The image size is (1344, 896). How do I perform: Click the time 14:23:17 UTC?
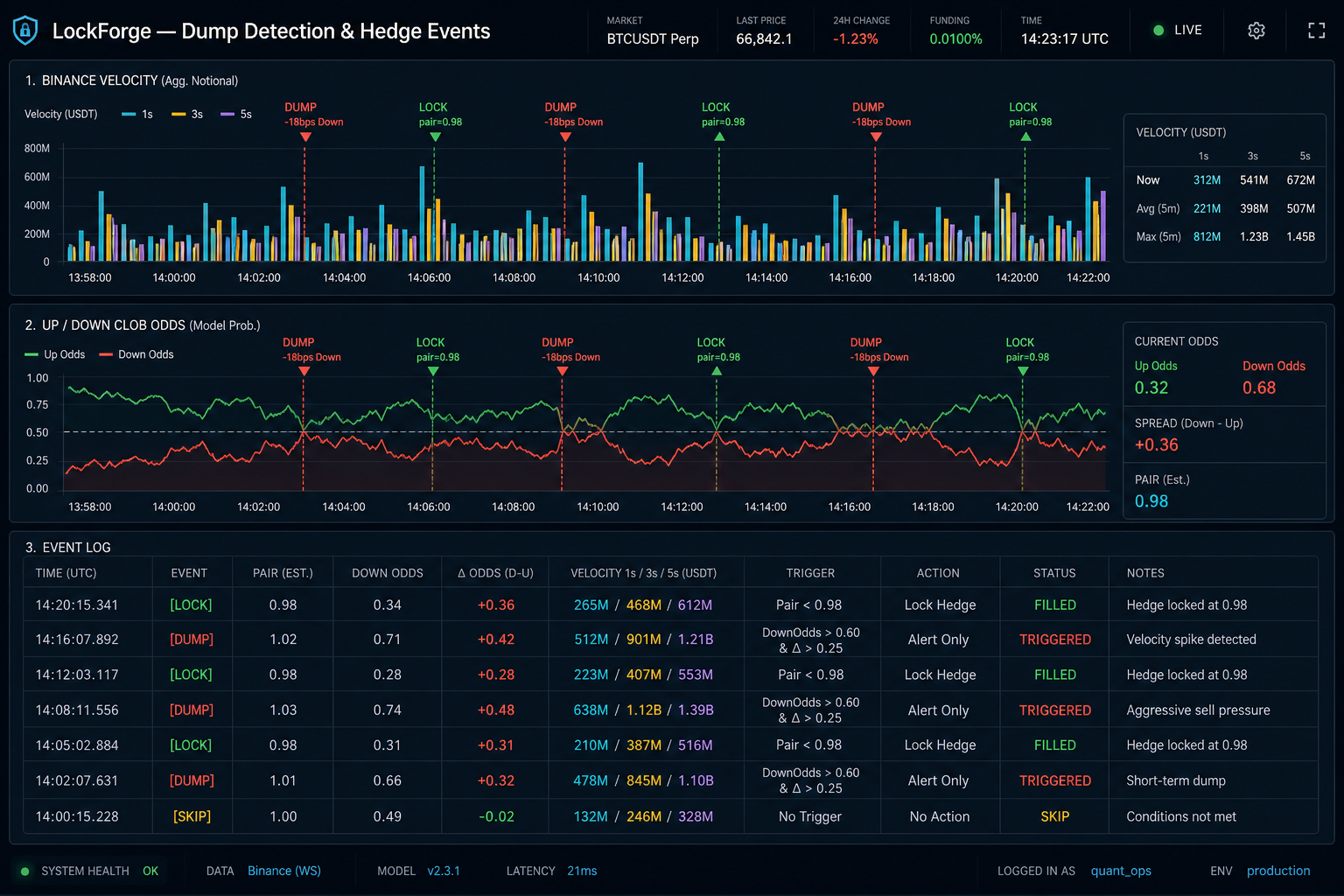coord(1065,38)
